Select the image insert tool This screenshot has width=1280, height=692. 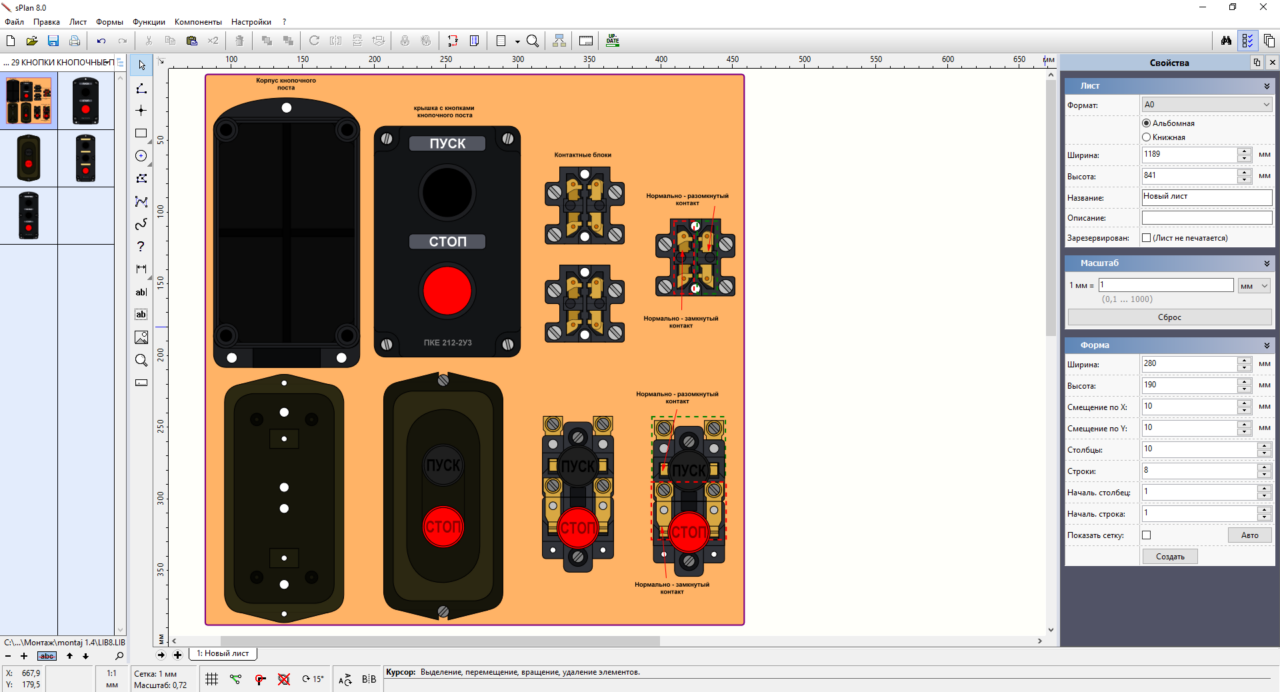point(141,337)
